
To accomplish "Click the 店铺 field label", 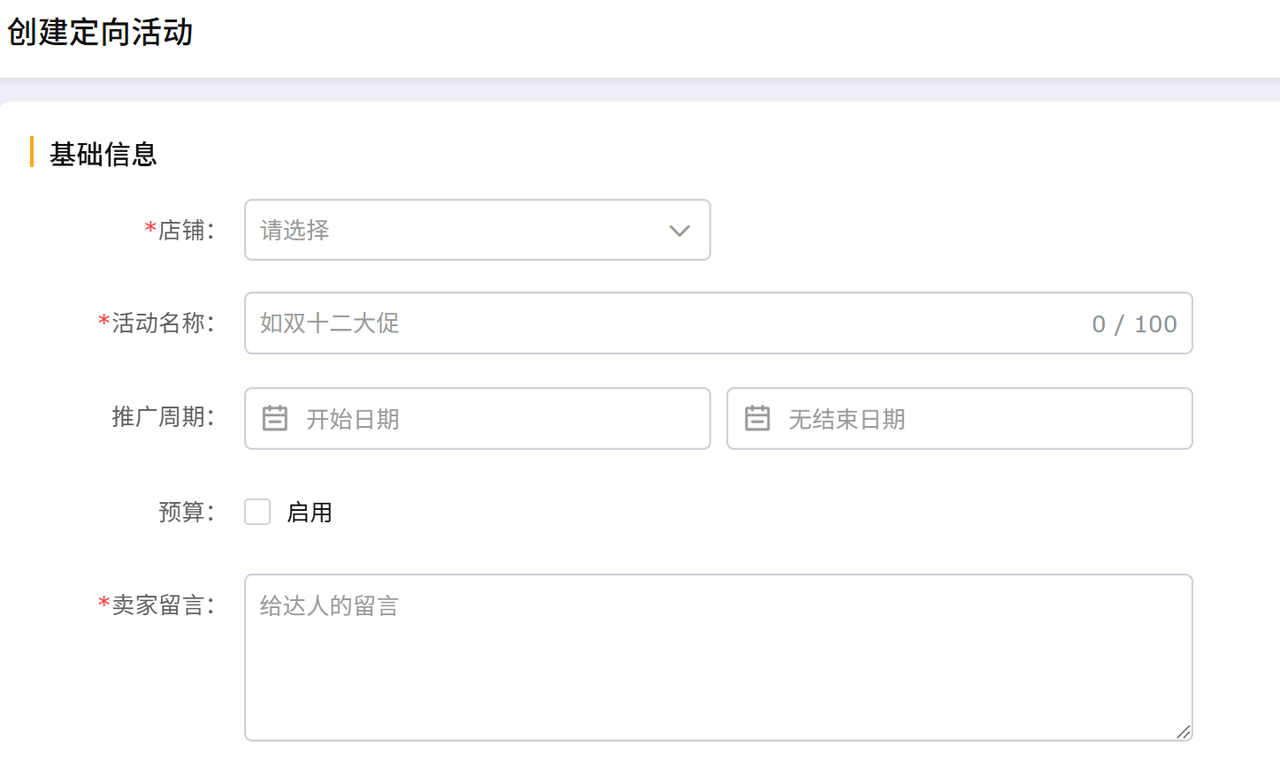I will click(180, 230).
